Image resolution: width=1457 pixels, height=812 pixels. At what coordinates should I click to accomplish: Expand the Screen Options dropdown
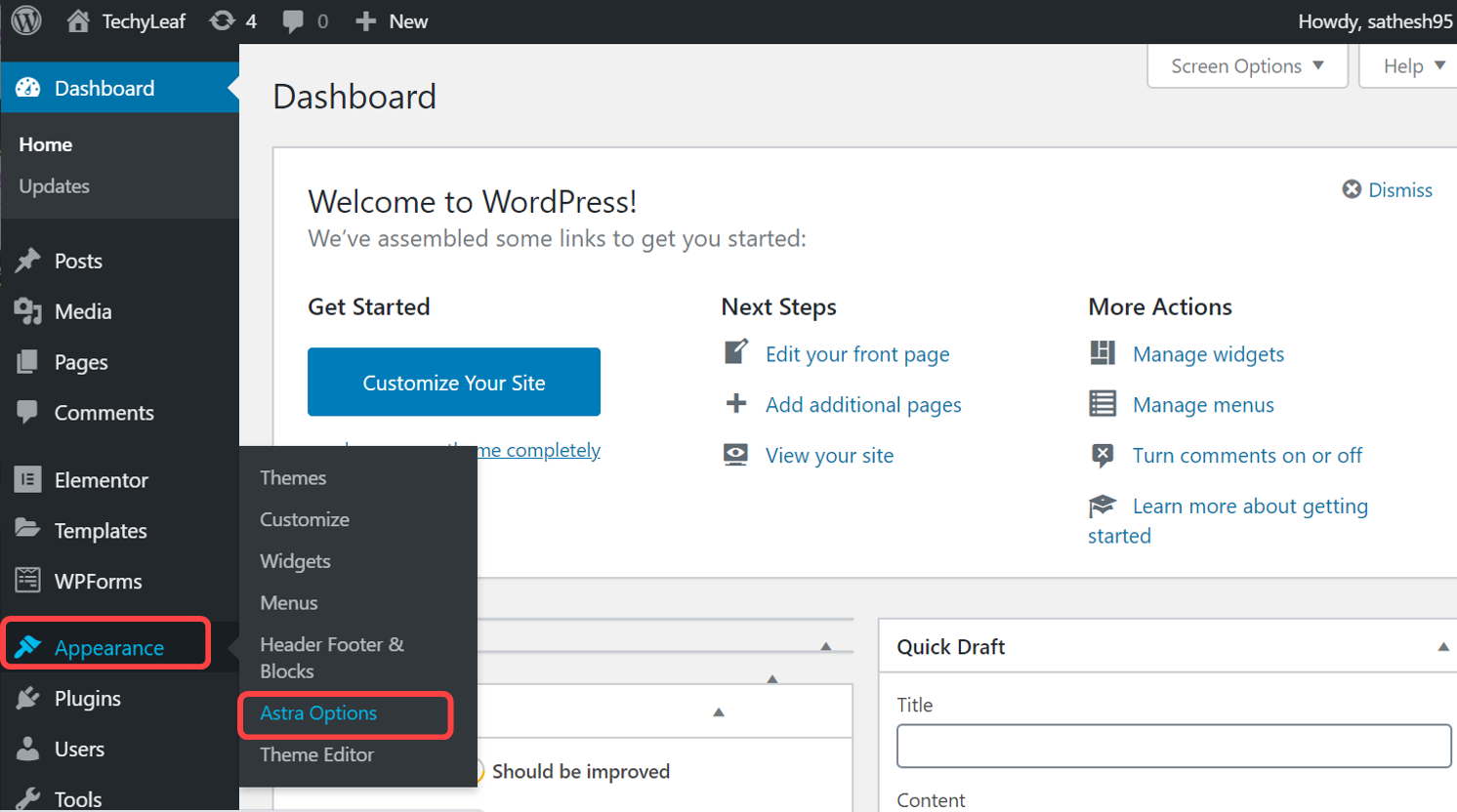(x=1247, y=66)
